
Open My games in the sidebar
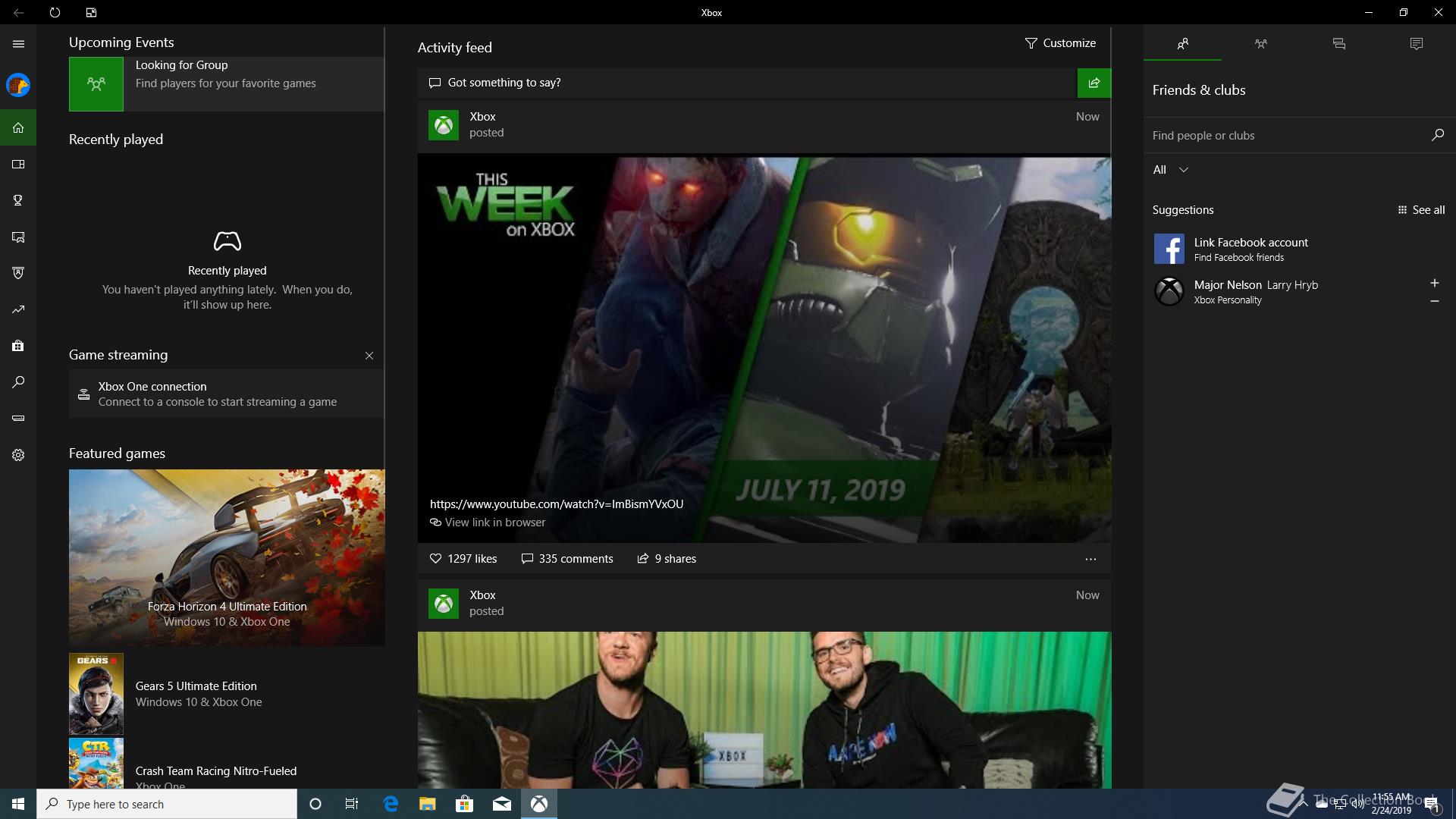click(18, 164)
